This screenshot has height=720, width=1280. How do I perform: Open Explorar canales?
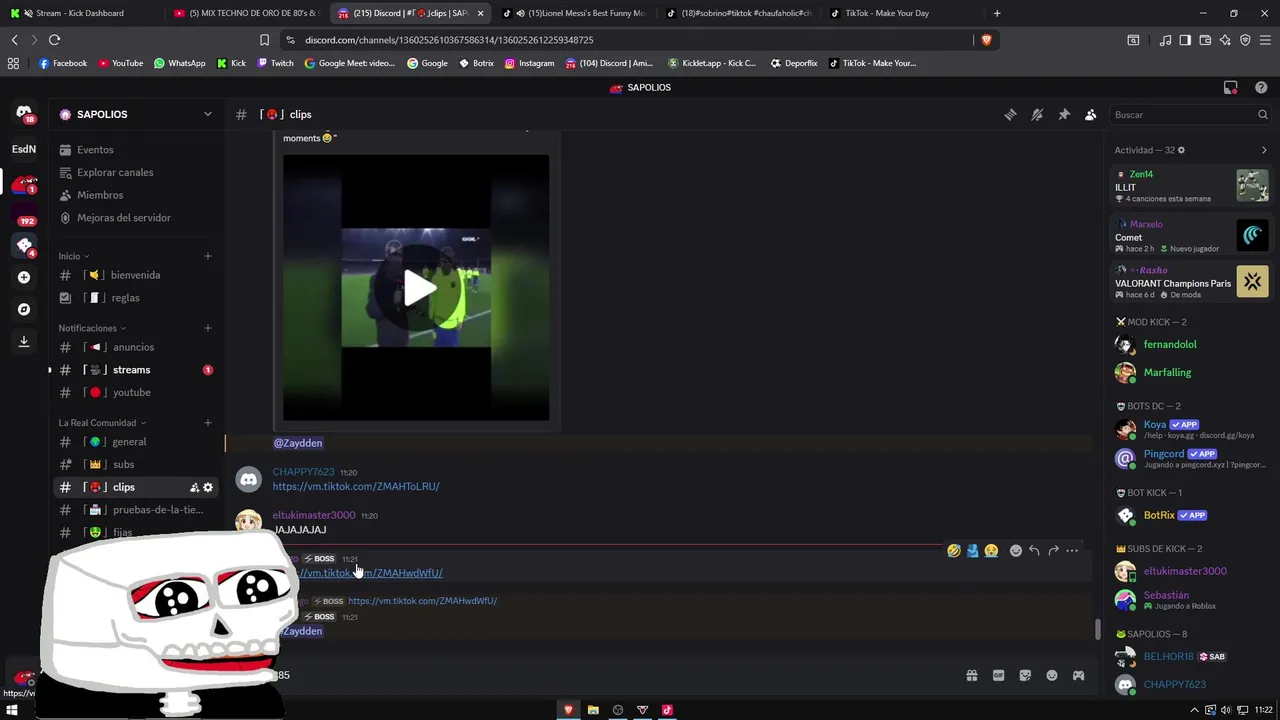[x=135, y=172]
